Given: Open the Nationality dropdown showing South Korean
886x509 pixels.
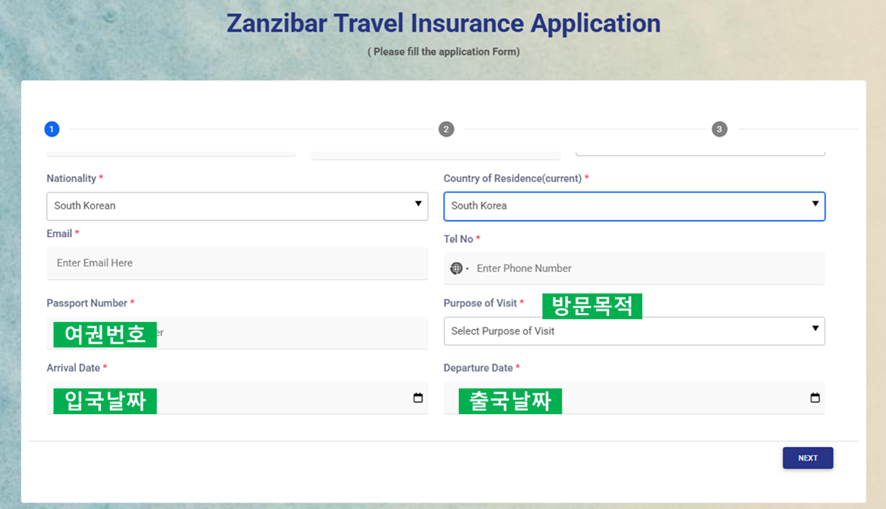Looking at the screenshot, I should [x=237, y=206].
